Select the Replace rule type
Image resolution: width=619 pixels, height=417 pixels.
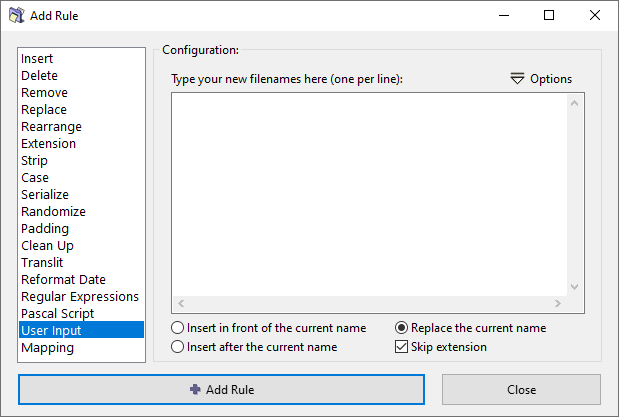[x=81, y=109]
